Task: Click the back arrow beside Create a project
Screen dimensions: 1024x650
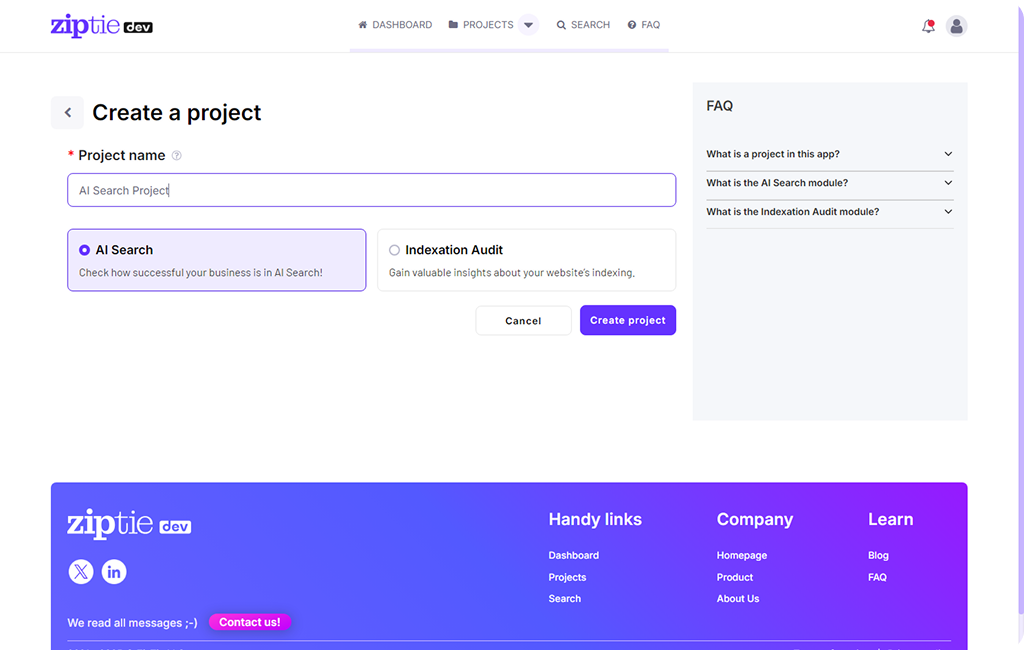Action: pyautogui.click(x=68, y=113)
